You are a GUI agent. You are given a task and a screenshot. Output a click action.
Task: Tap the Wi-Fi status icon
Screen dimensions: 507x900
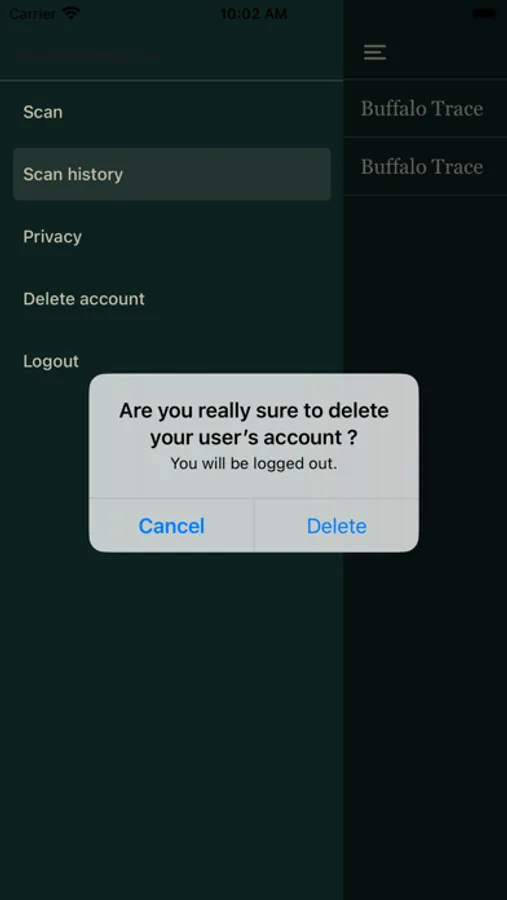point(72,13)
